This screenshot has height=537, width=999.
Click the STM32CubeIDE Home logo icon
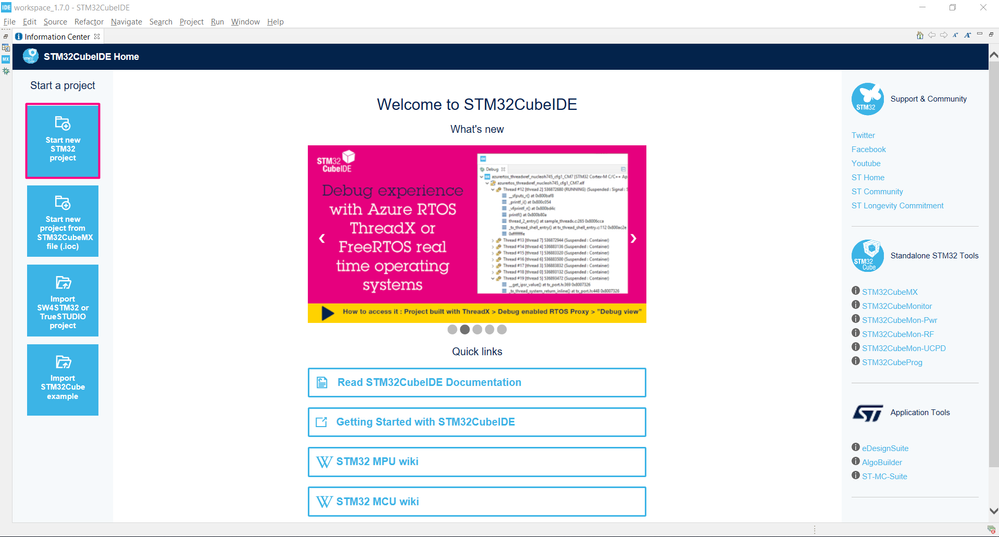pyautogui.click(x=31, y=56)
